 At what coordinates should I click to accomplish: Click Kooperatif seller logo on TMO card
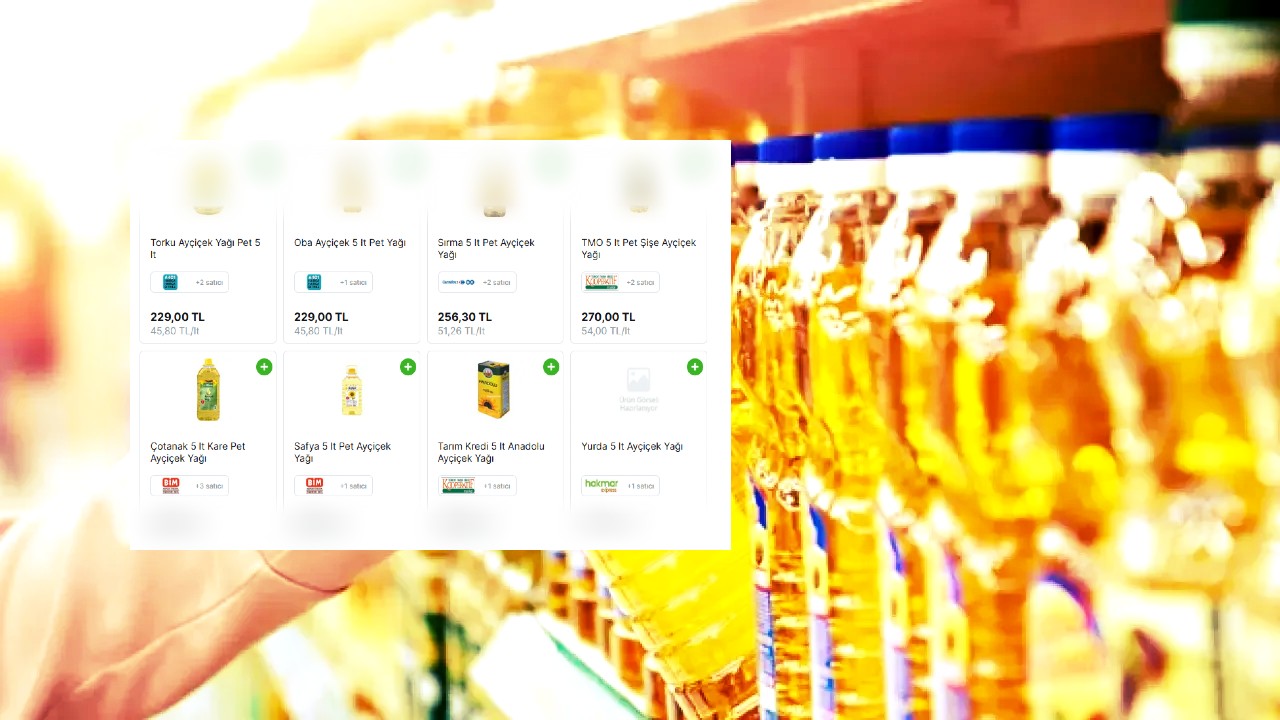[x=601, y=282]
